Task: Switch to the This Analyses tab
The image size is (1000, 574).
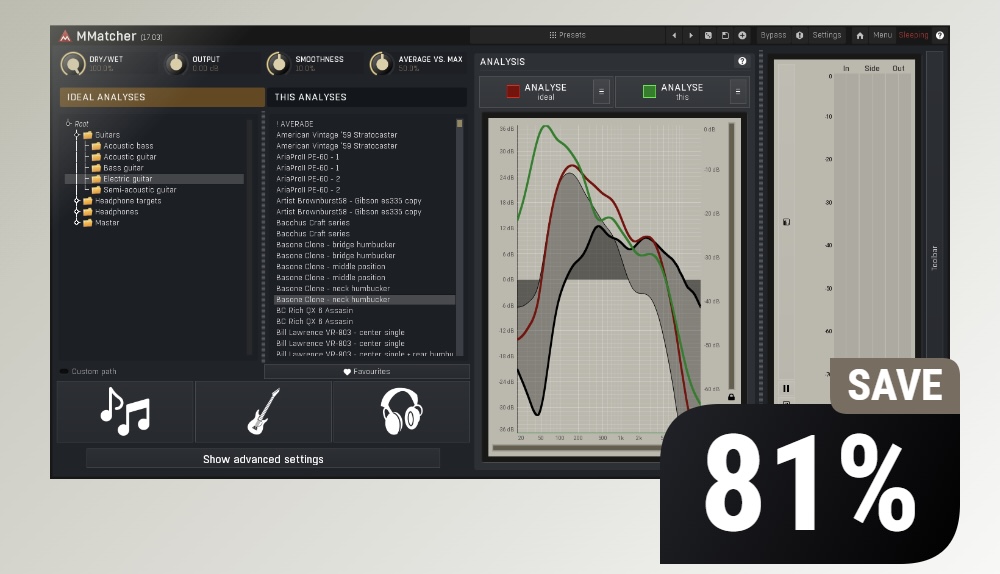Action: coord(367,97)
